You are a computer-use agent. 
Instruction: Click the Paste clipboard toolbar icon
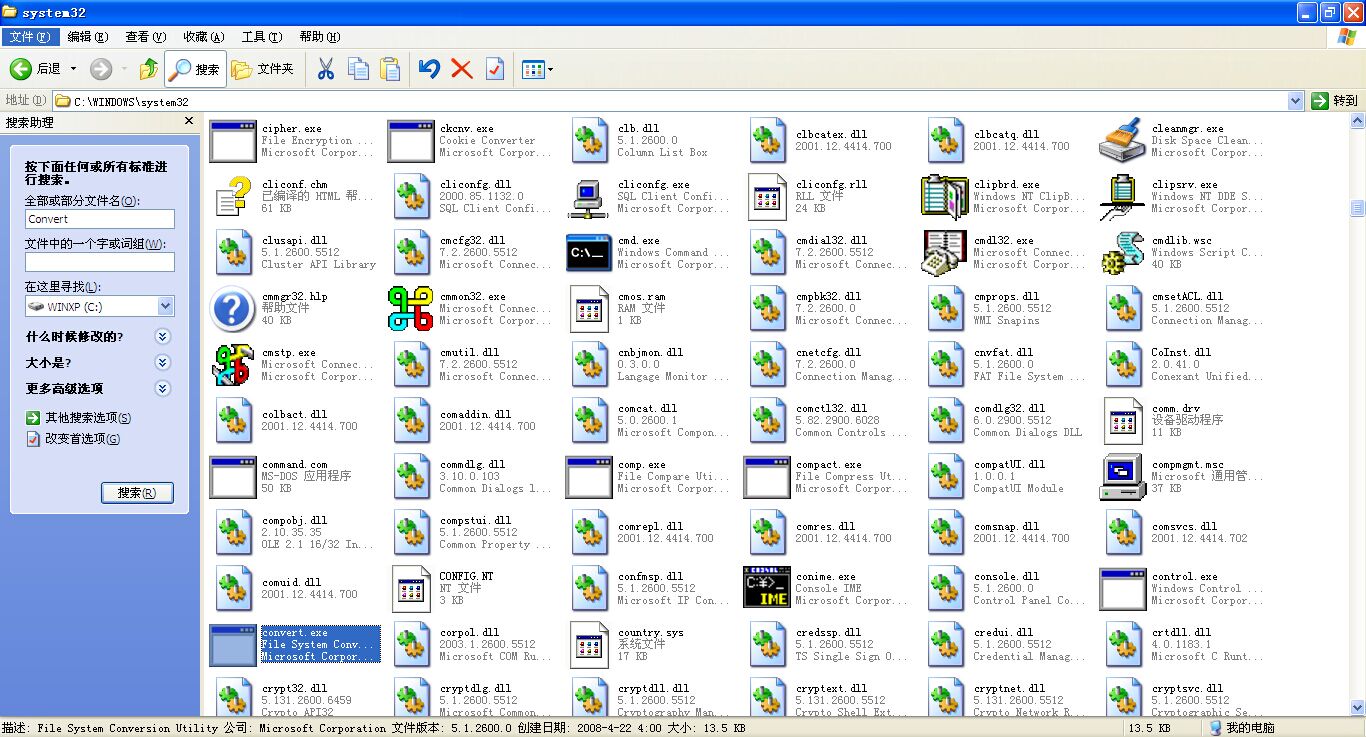coord(389,69)
